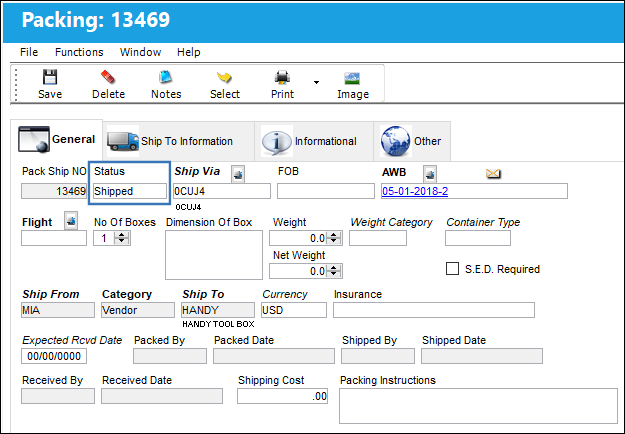This screenshot has width=625, height=434.
Task: Click the Container Type field
Action: click(x=478, y=238)
